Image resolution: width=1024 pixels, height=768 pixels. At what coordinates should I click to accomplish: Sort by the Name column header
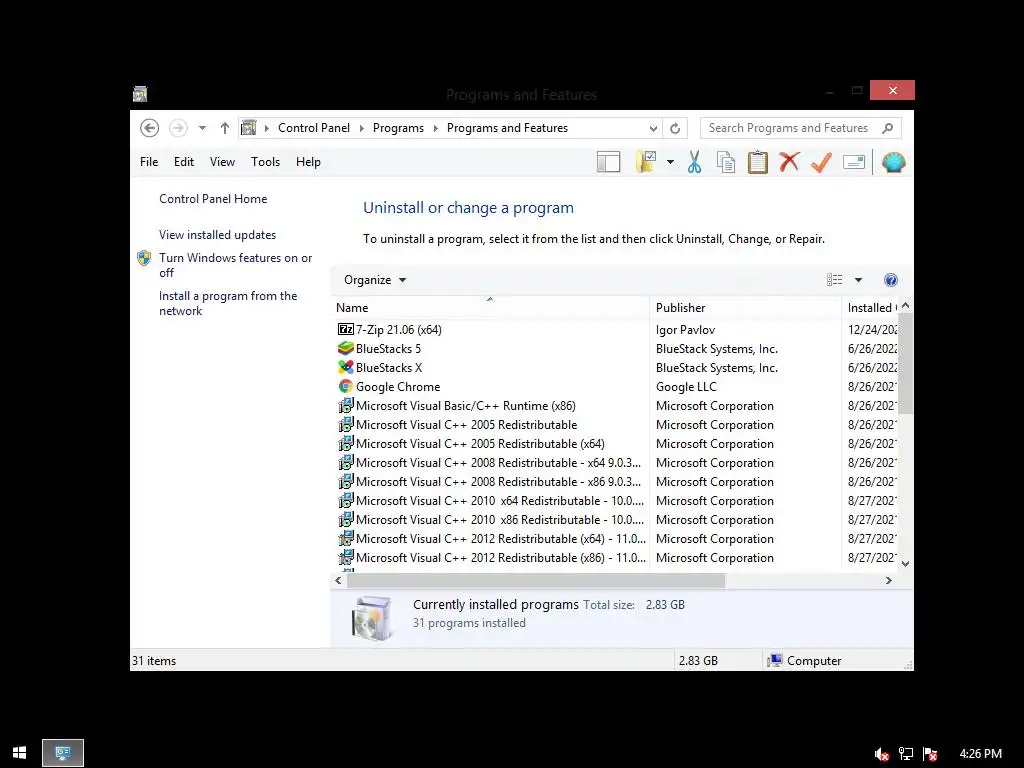[490, 308]
